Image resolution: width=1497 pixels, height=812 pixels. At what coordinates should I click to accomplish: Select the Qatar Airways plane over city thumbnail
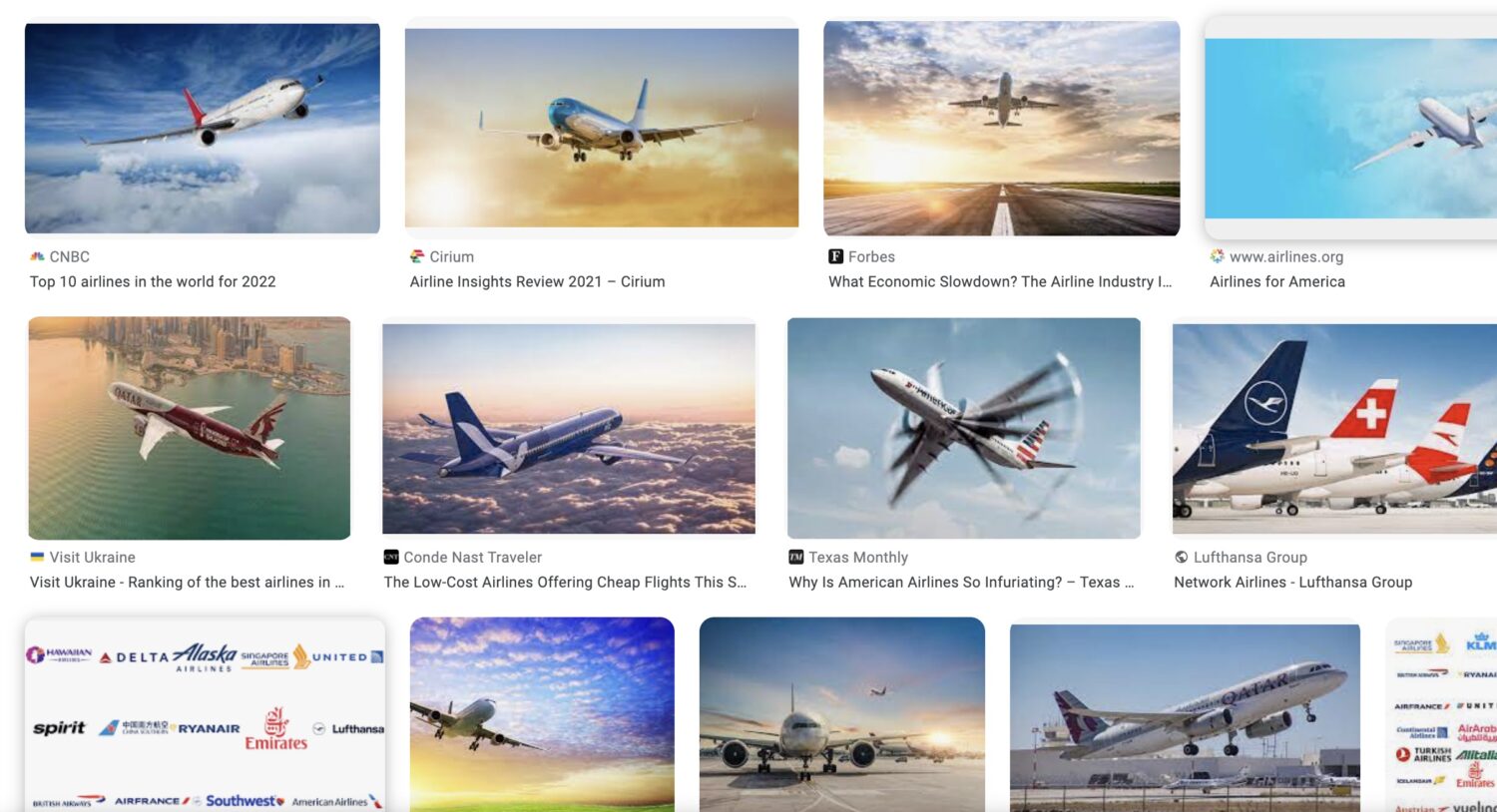190,428
